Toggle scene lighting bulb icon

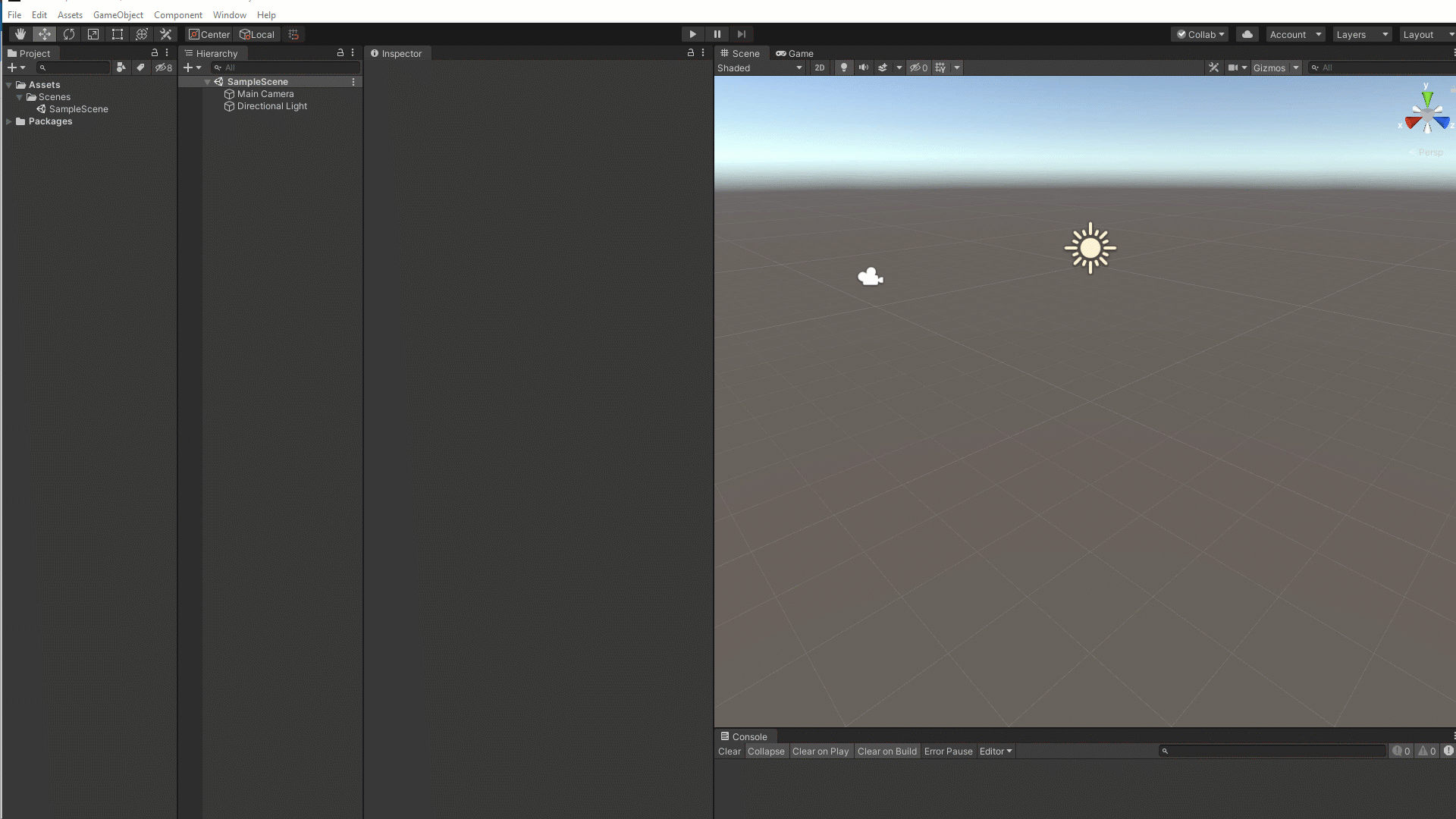coord(843,67)
